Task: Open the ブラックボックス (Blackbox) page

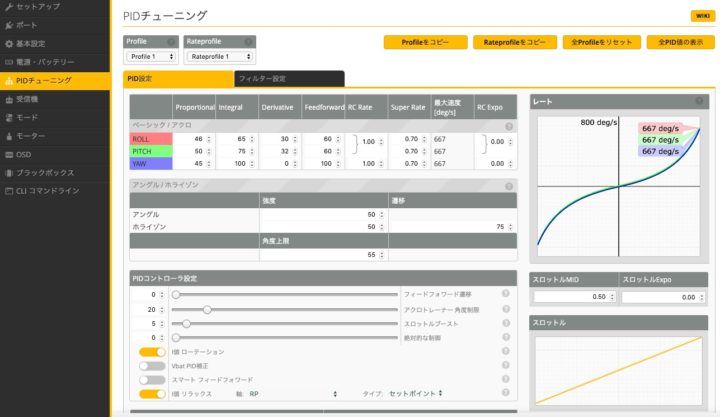Action: point(45,172)
